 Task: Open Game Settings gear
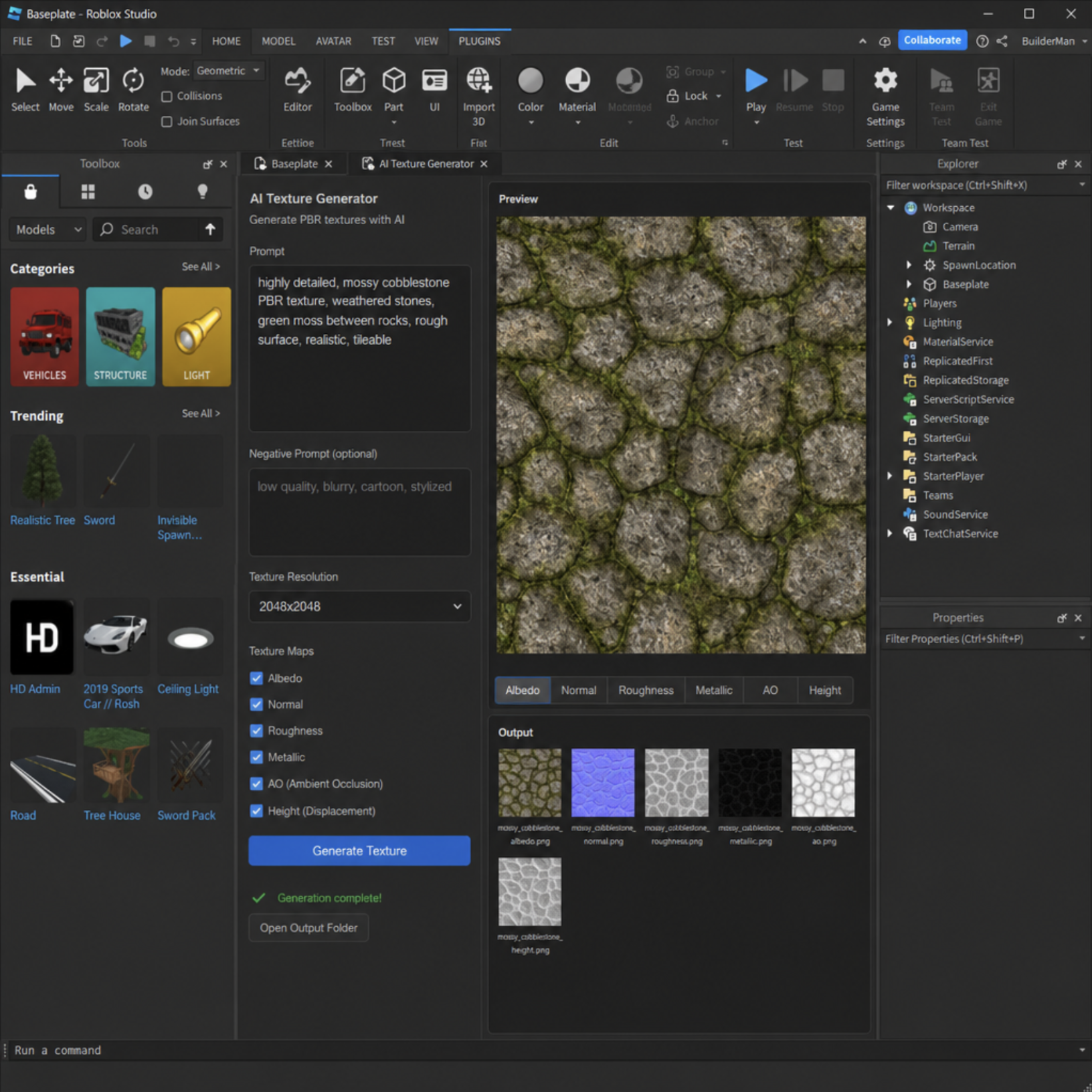coord(885,96)
